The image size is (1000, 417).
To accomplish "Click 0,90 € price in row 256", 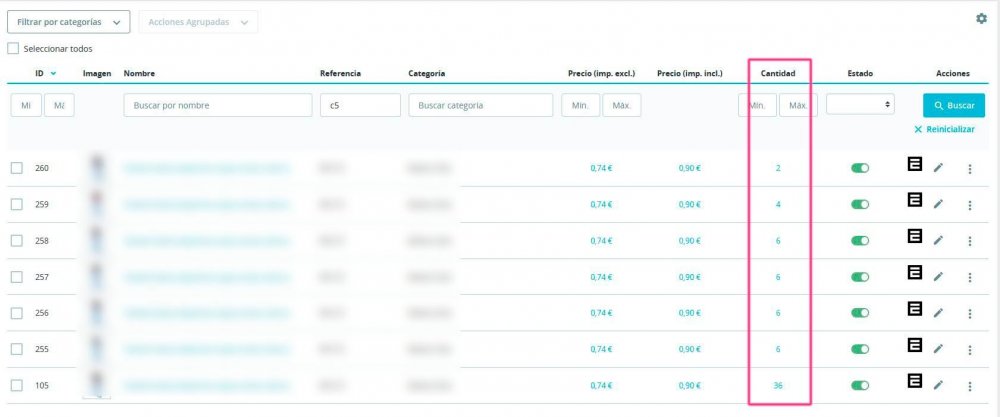I will (x=689, y=313).
